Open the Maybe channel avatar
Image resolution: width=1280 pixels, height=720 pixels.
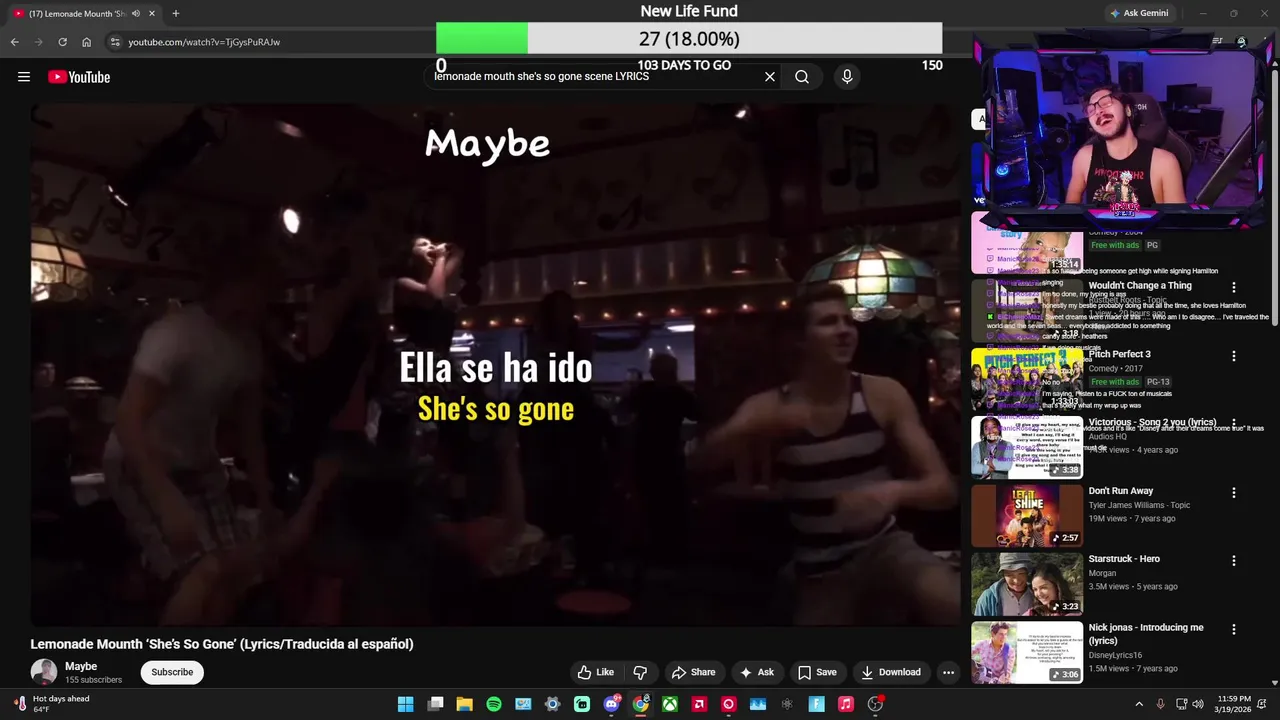tap(44, 672)
